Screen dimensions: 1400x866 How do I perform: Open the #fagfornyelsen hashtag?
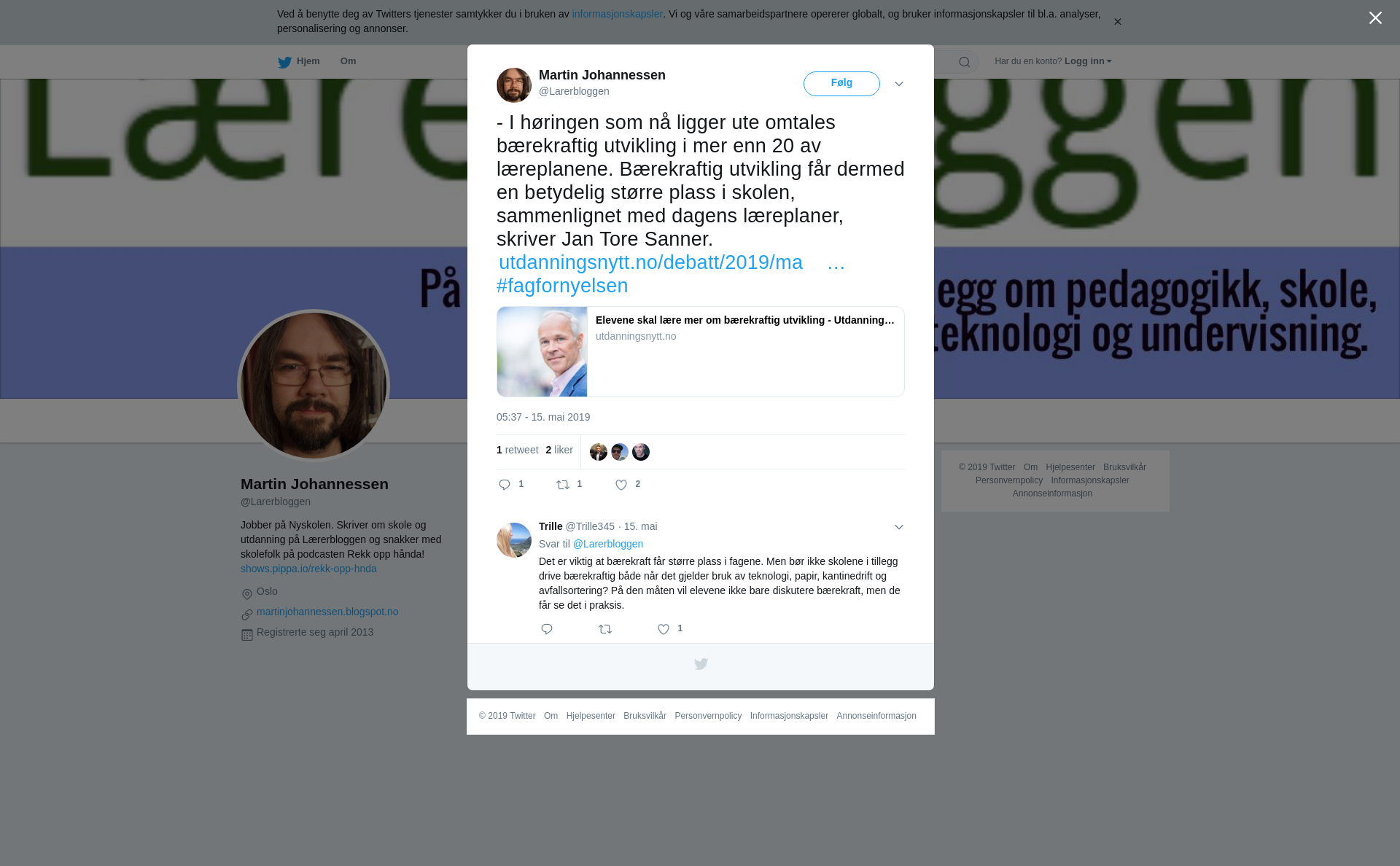pos(562,286)
